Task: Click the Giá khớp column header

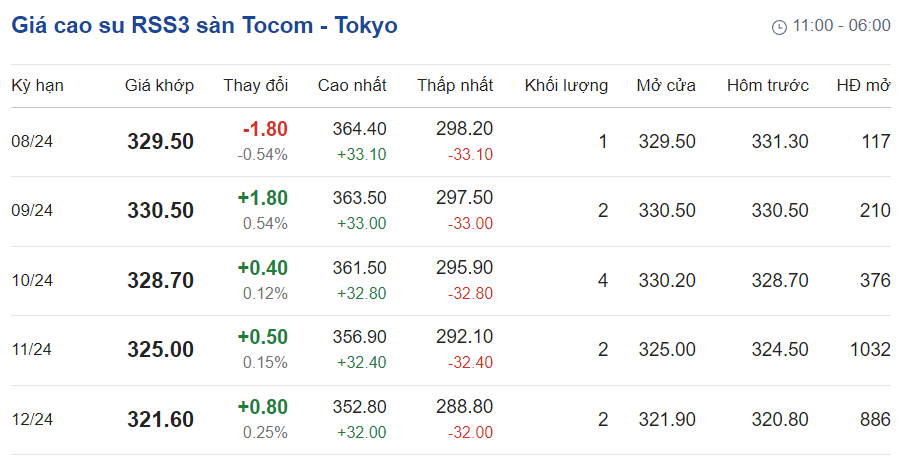Action: [159, 86]
